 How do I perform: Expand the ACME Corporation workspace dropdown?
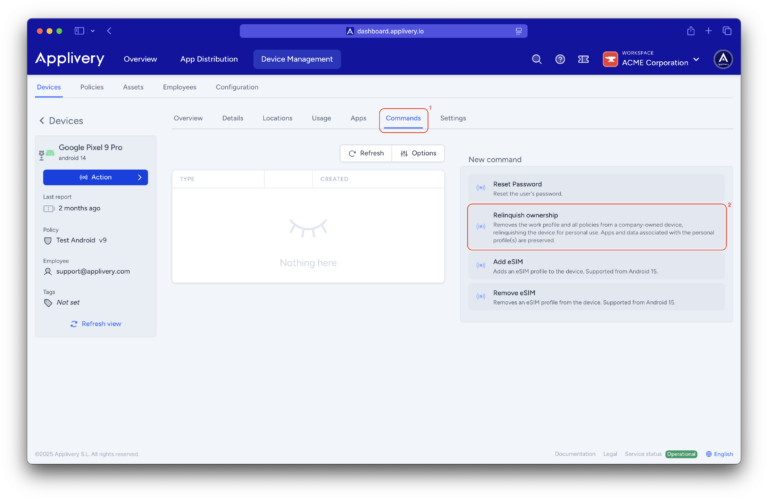(696, 59)
